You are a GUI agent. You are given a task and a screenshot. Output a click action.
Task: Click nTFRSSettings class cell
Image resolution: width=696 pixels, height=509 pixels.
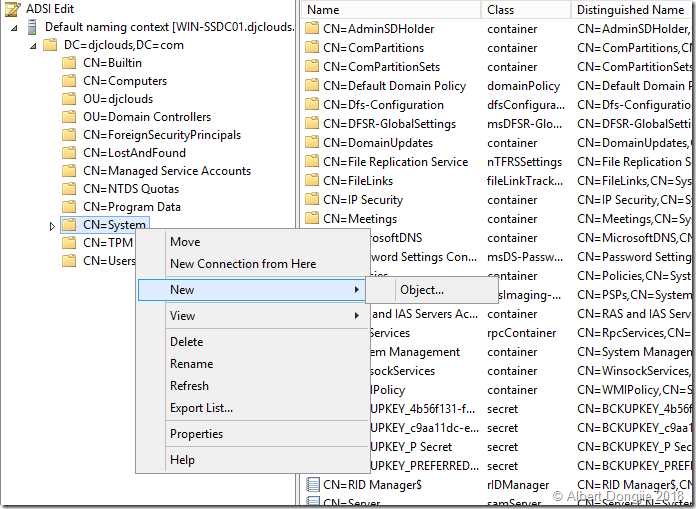[524, 162]
